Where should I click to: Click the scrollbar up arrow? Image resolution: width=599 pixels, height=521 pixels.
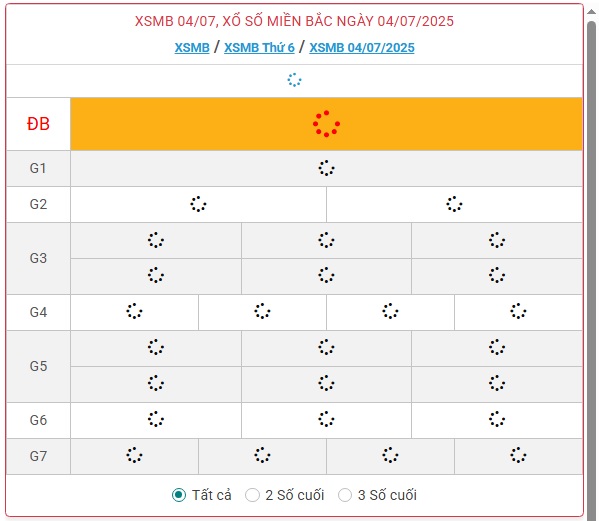tap(591, 11)
